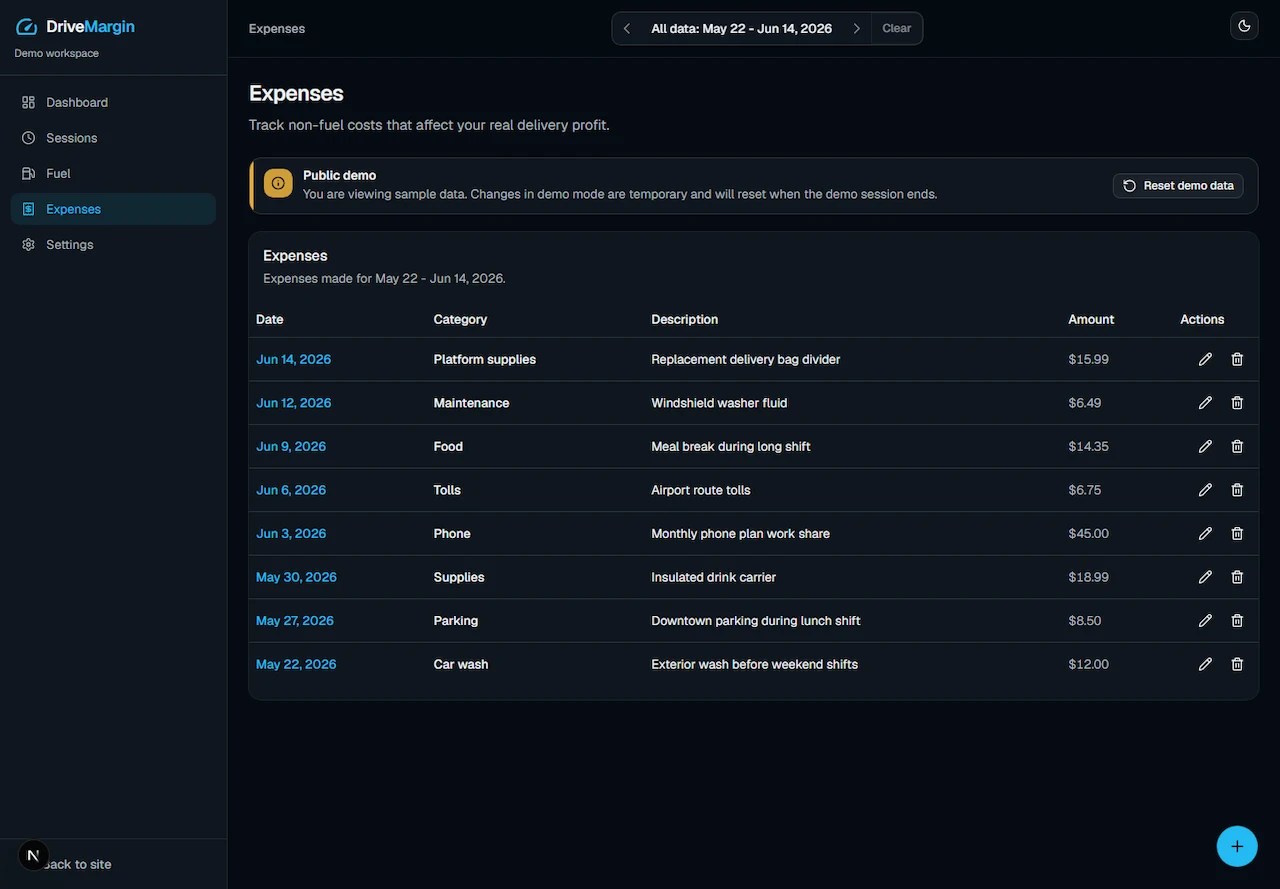This screenshot has width=1280, height=889.
Task: Delete the Exterior wash before weekend shifts expense
Action: [x=1237, y=664]
